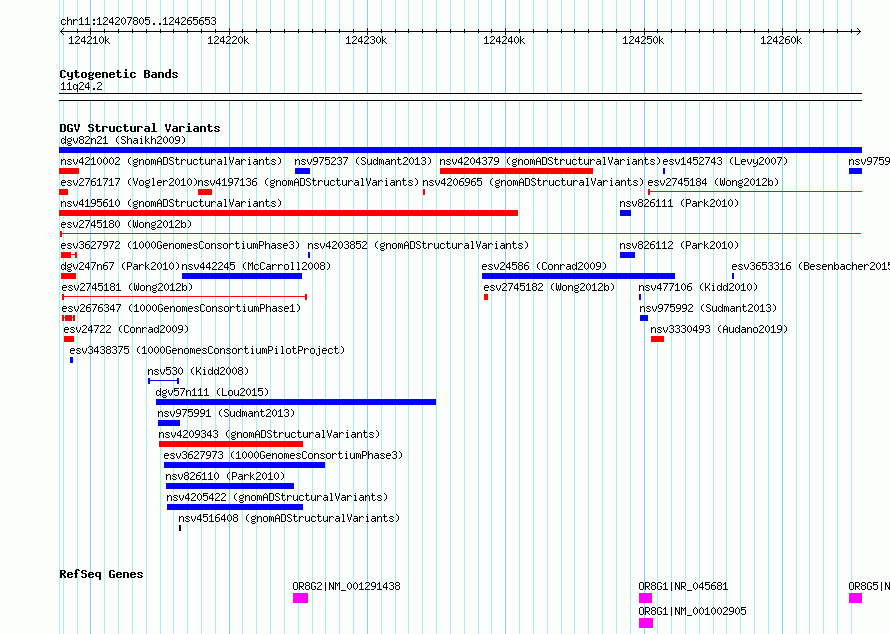This screenshot has width=890, height=634.
Task: Click the nsv975237 (Sudmant2013) label
Action: (363, 161)
